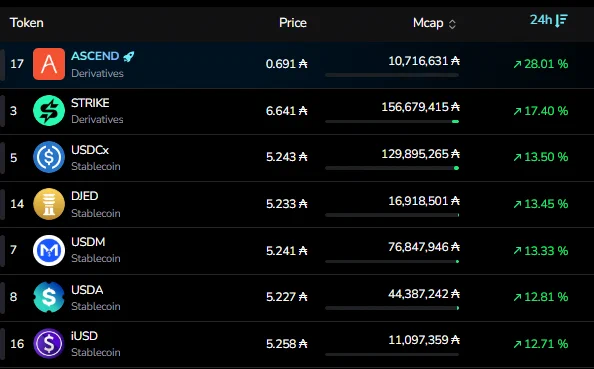This screenshot has width=594, height=369.
Task: Click the ASCEND price 0.691 ₳
Action: pyautogui.click(x=286, y=64)
